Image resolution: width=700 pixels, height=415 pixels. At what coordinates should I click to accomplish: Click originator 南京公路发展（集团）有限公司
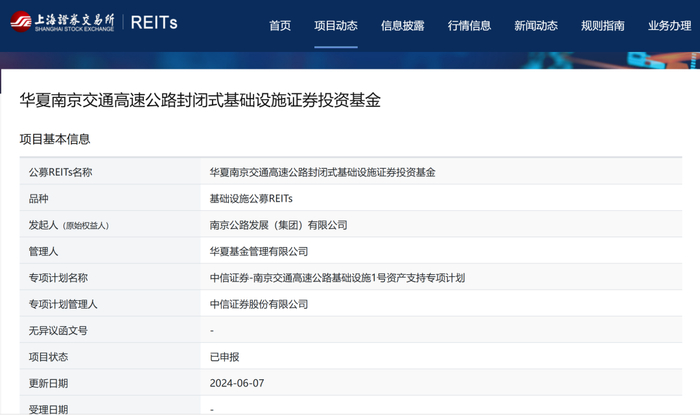point(278,225)
